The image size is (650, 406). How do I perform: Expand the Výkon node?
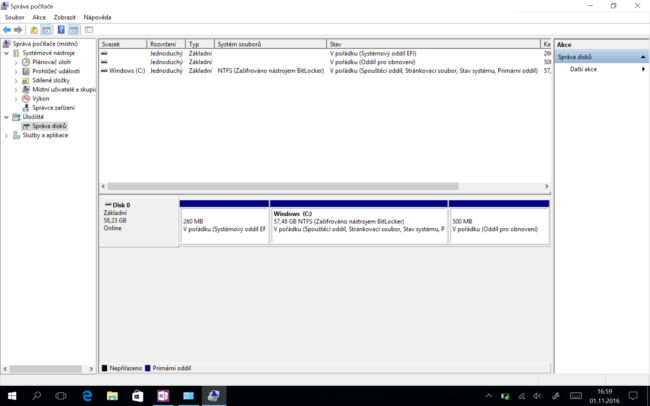[x=16, y=99]
